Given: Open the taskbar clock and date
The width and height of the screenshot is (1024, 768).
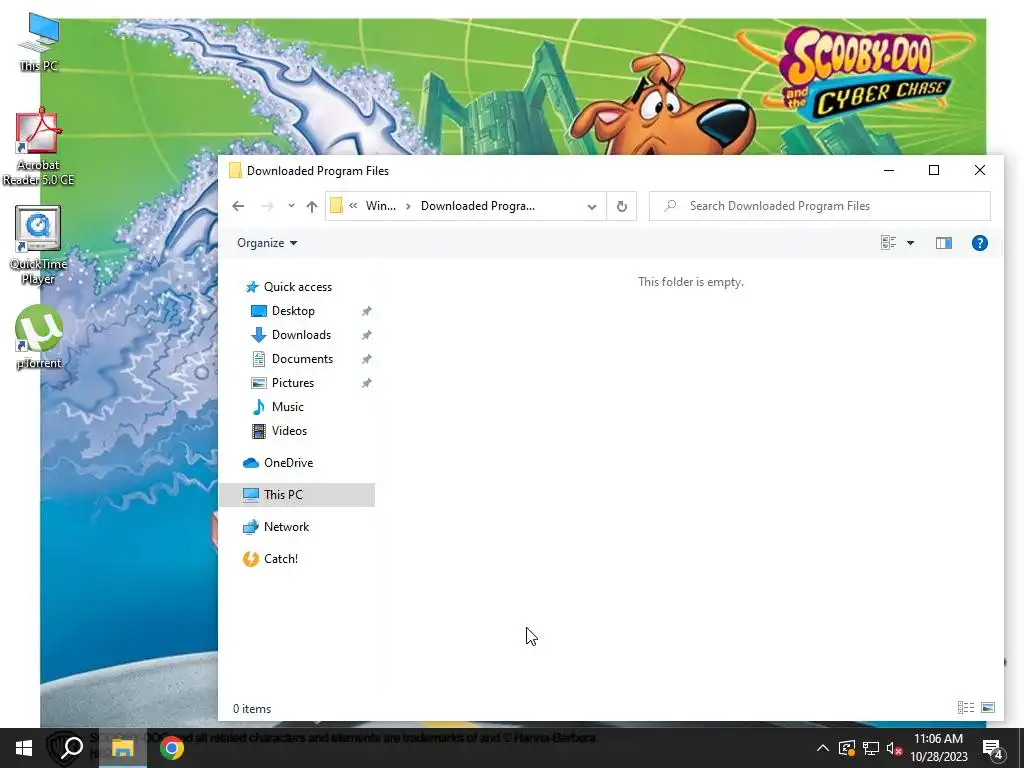Looking at the screenshot, I should click(x=938, y=748).
